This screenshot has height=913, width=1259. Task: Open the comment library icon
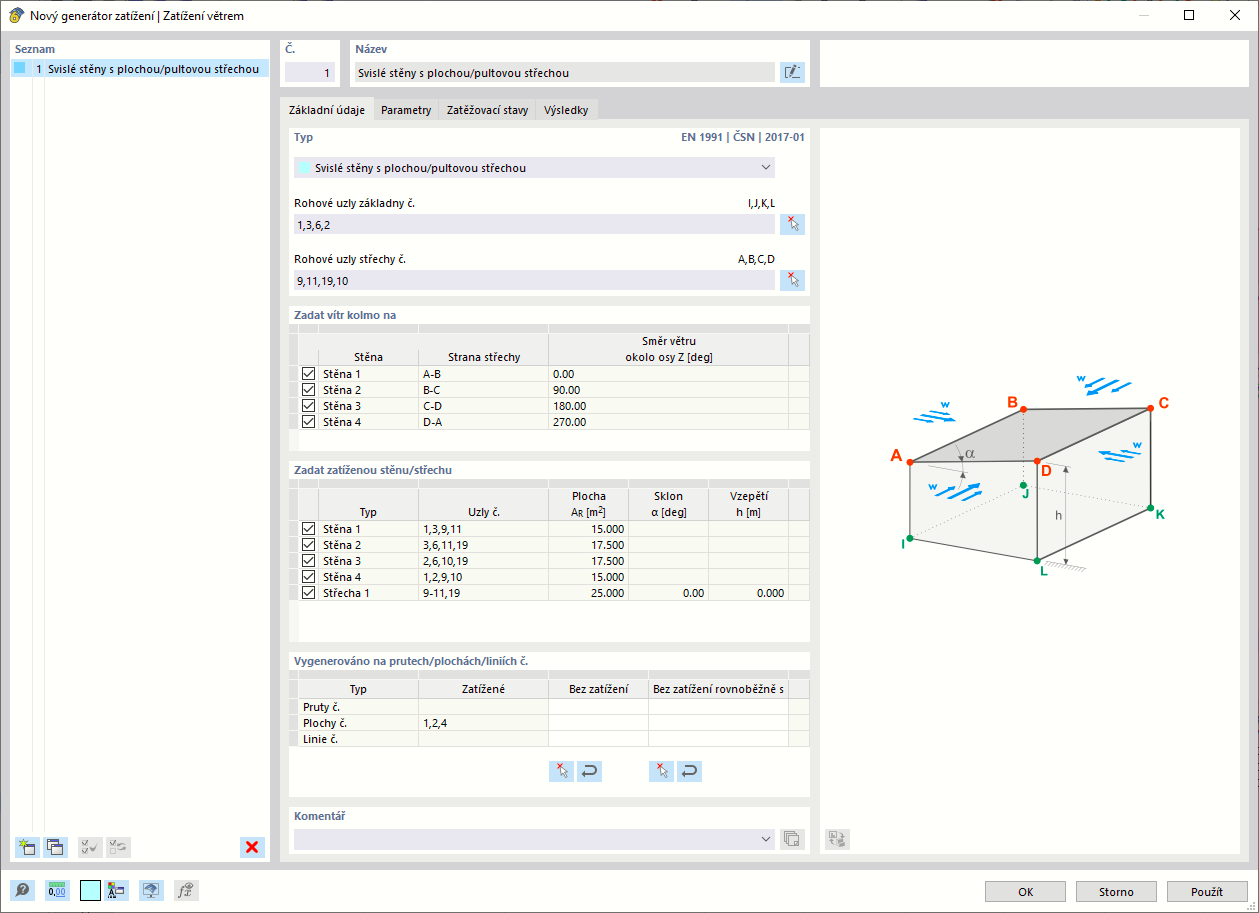(792, 839)
